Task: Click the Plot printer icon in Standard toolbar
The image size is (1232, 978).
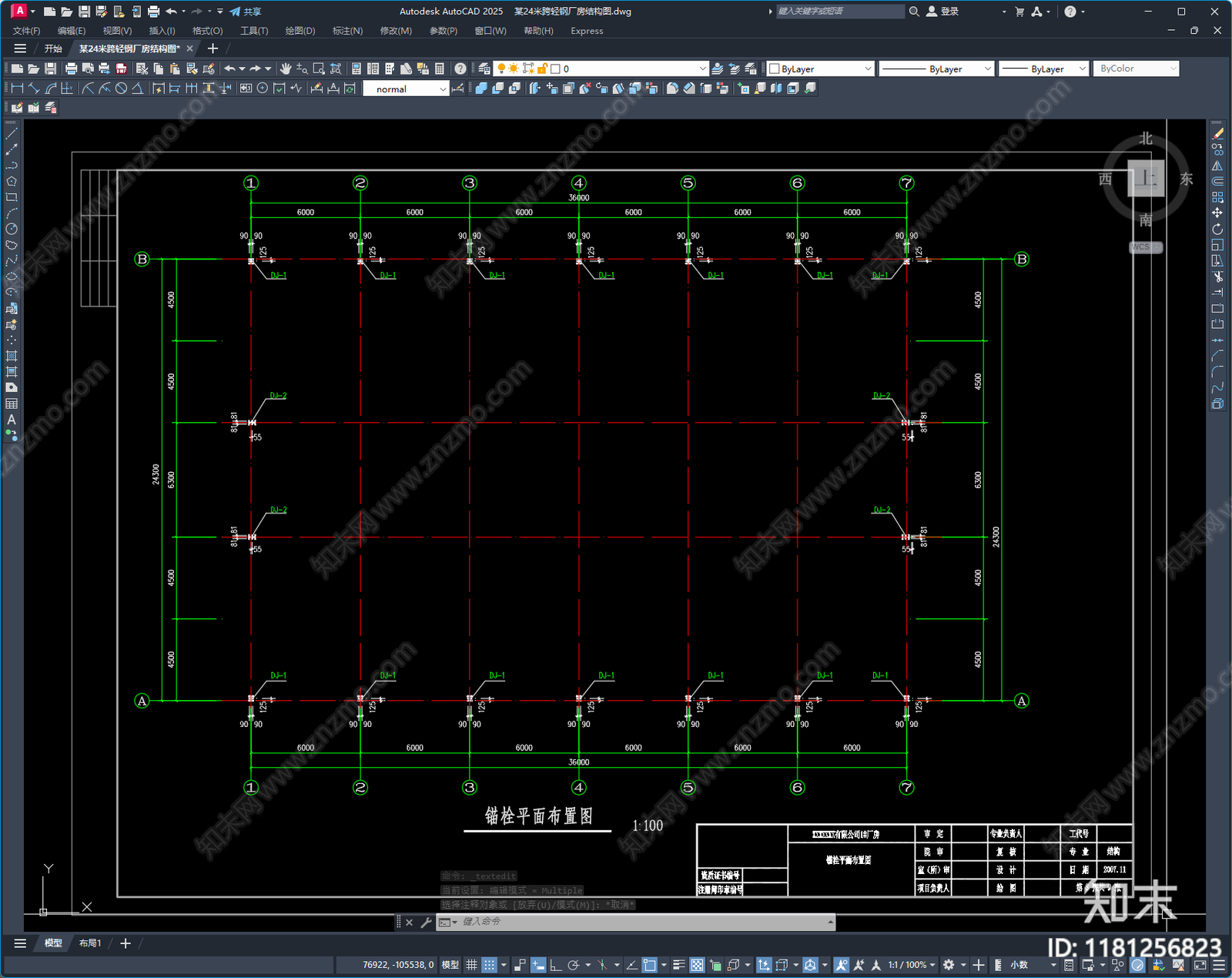Action: tap(71, 69)
